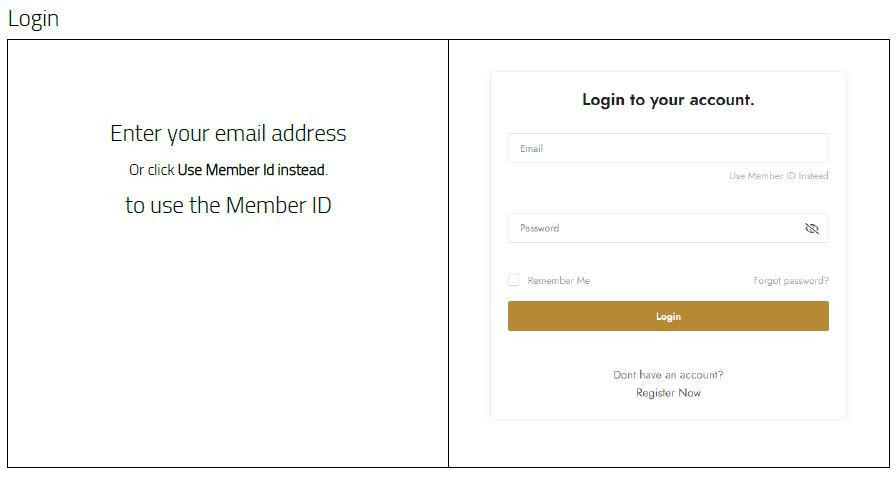
Task: Toggle password visibility eye icon
Action: point(811,229)
